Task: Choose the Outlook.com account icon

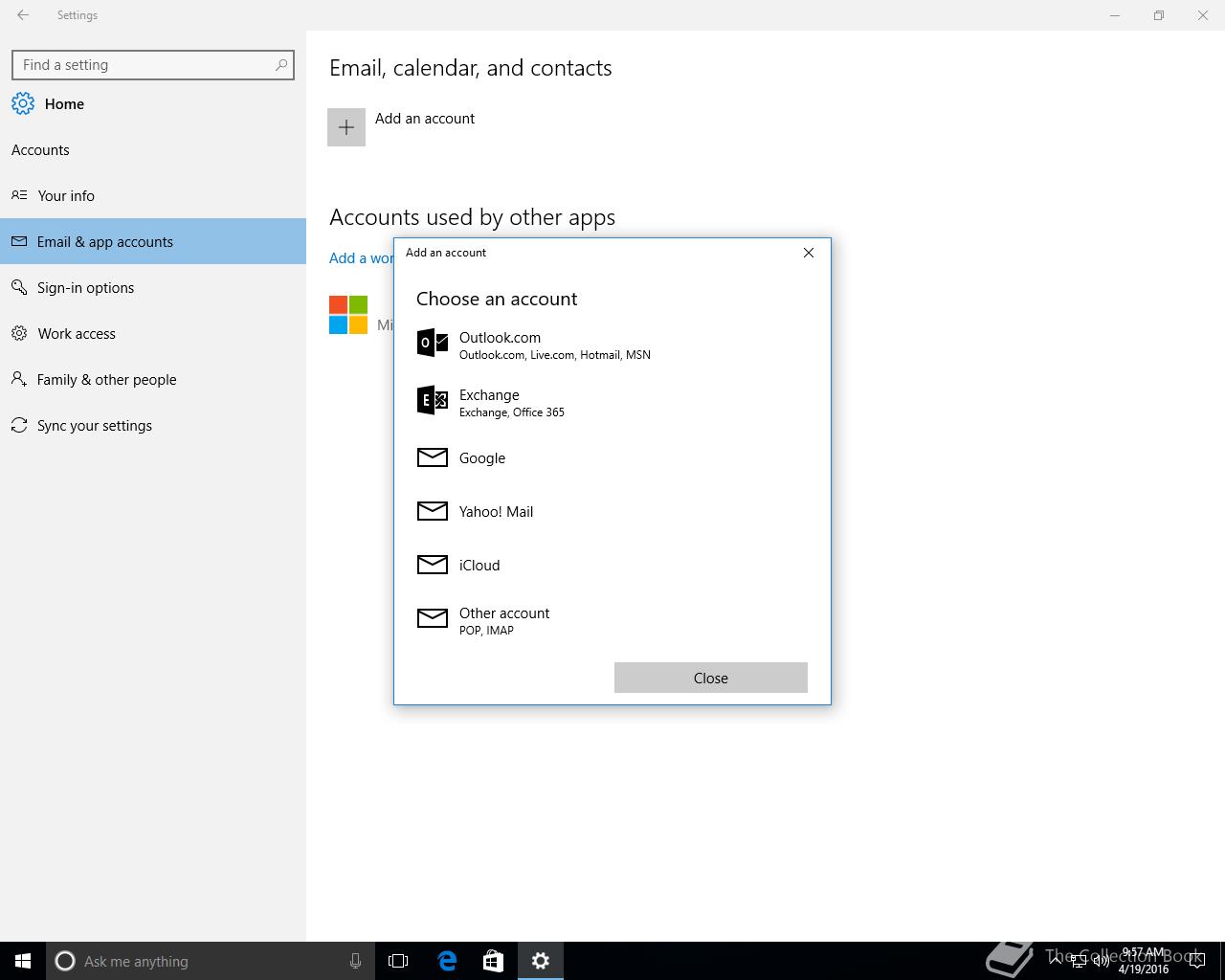Action: click(433, 343)
